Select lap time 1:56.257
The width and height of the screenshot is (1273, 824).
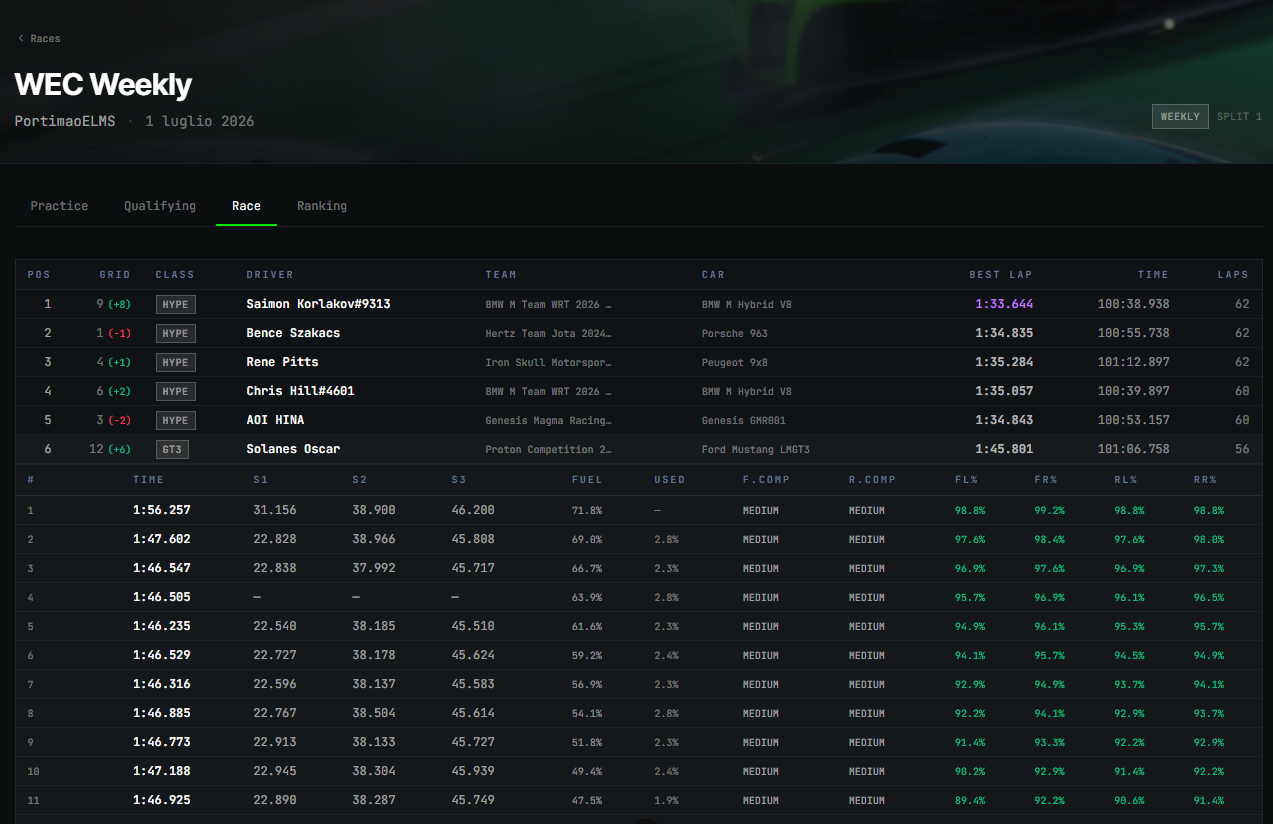click(x=161, y=510)
